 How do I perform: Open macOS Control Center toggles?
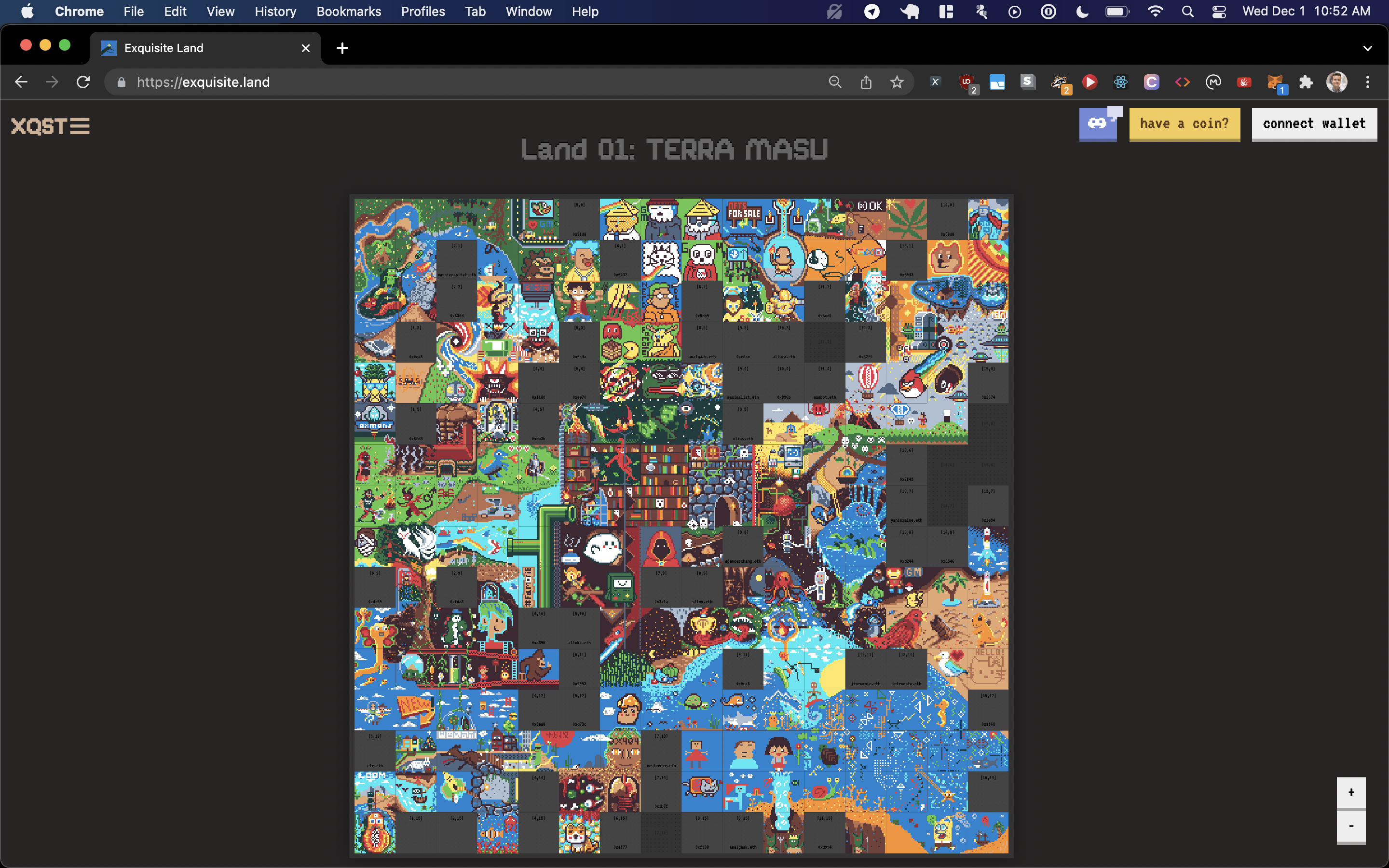pos(1219,12)
